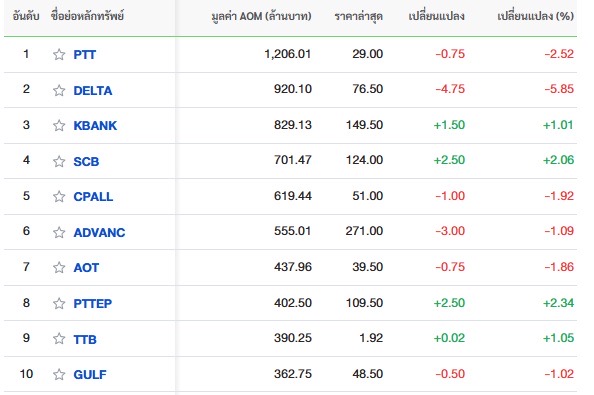The height and width of the screenshot is (395, 594).
Task: Toggle the favorite star for DELTA
Action: point(59,90)
